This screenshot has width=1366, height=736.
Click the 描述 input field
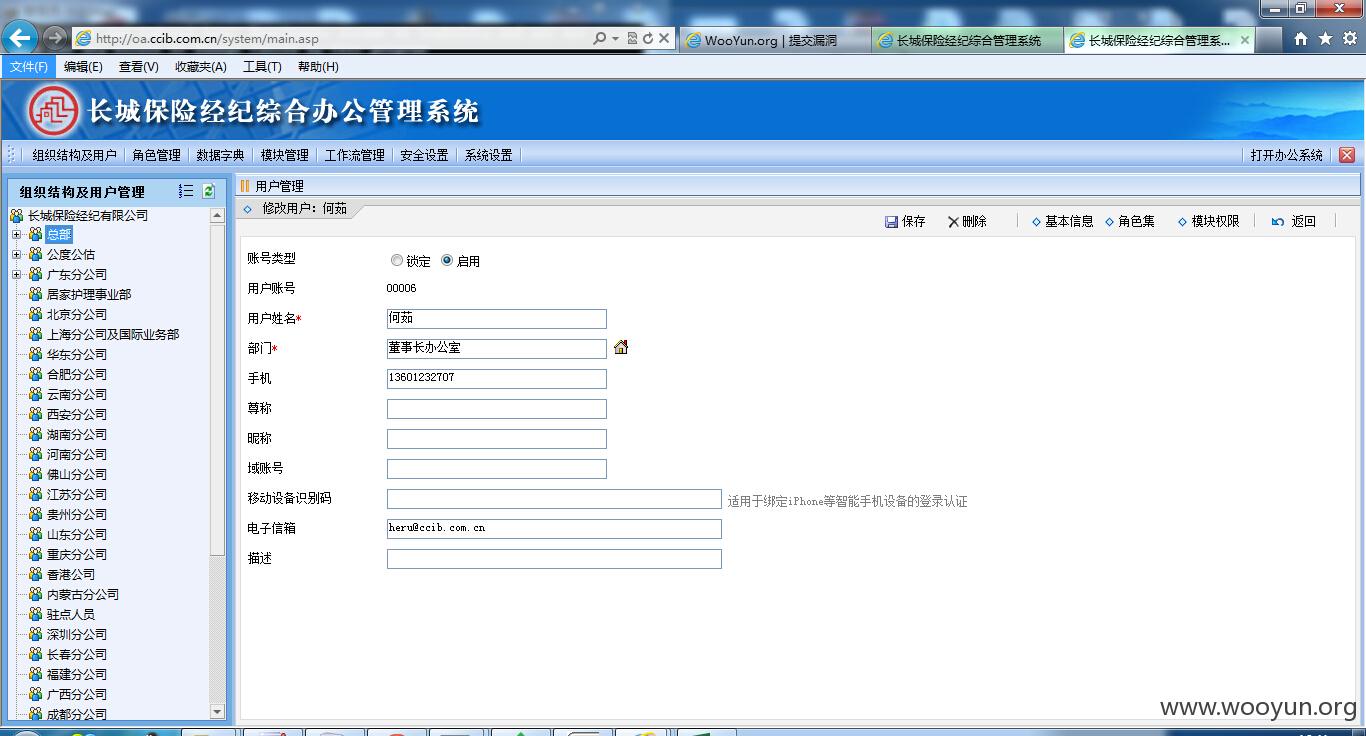(554, 559)
